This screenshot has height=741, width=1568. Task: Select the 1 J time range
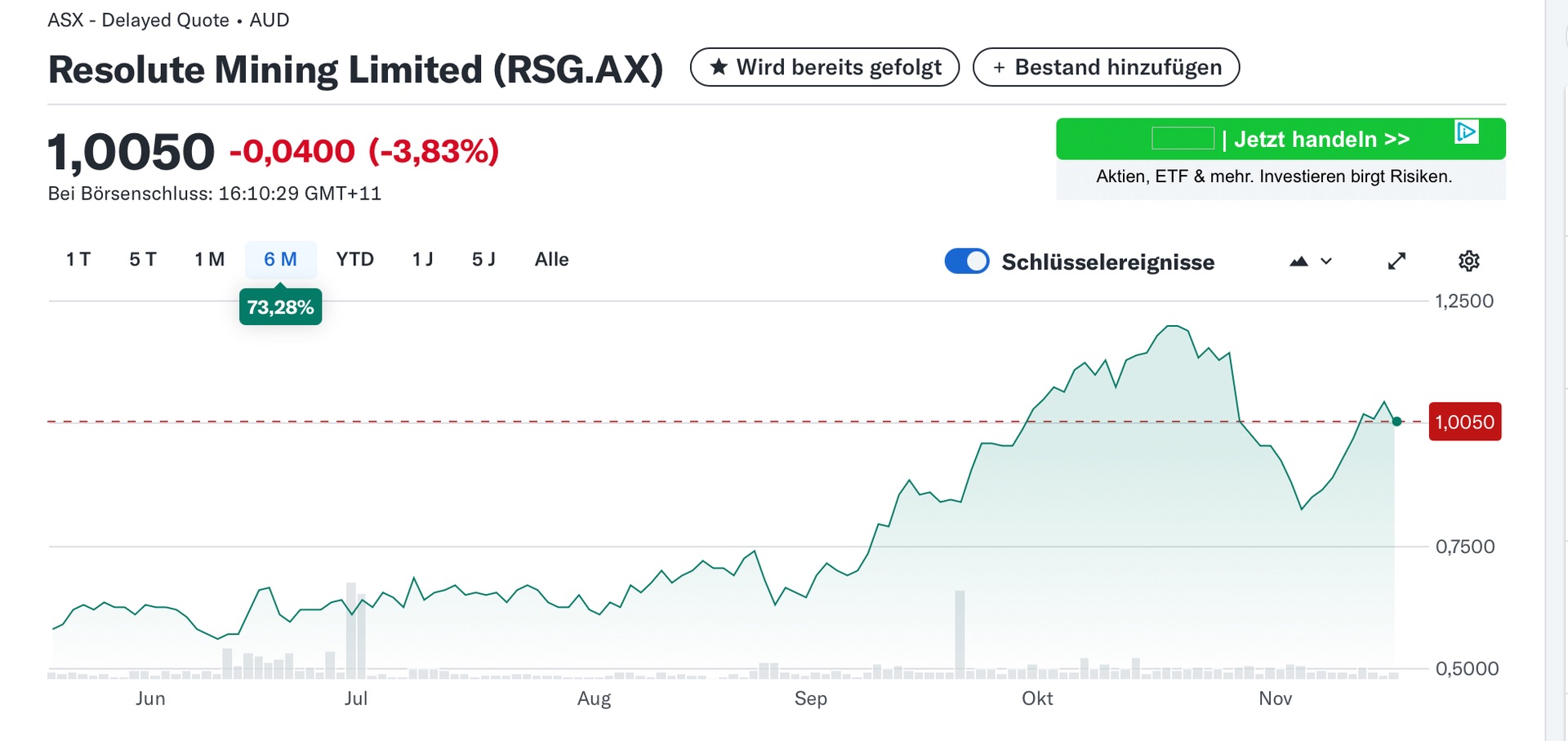point(423,260)
